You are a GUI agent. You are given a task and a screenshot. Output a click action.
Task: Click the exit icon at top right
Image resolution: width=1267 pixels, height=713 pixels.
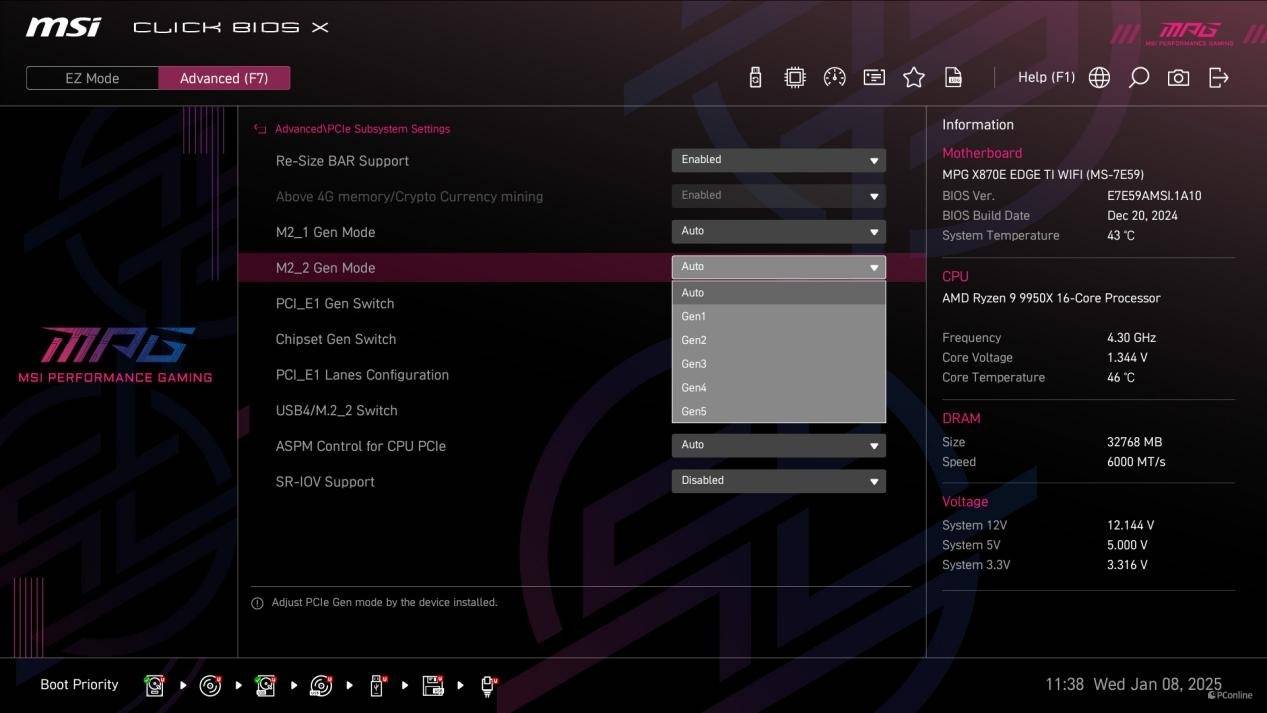click(1218, 78)
